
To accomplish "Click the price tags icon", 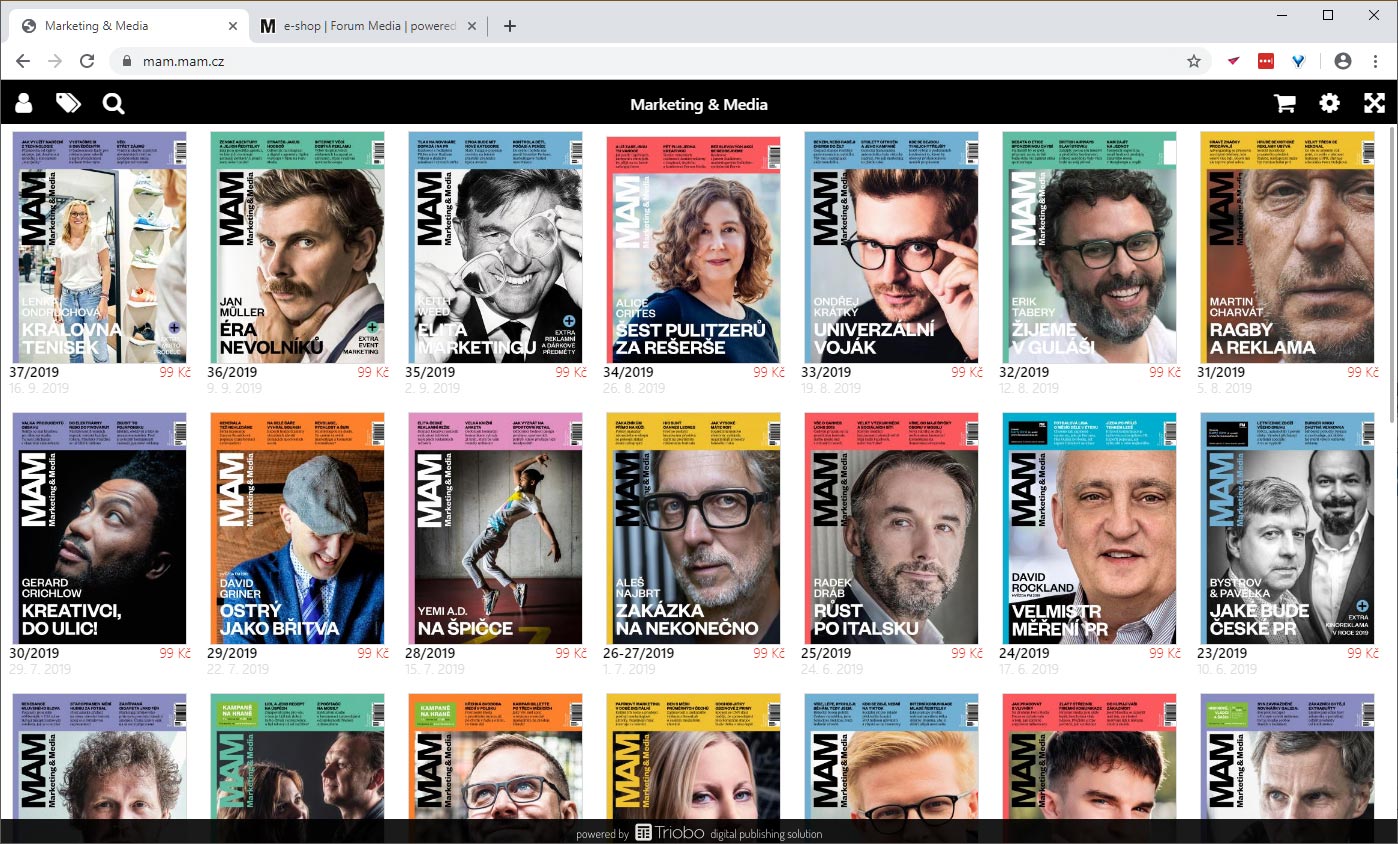I will click(x=68, y=103).
